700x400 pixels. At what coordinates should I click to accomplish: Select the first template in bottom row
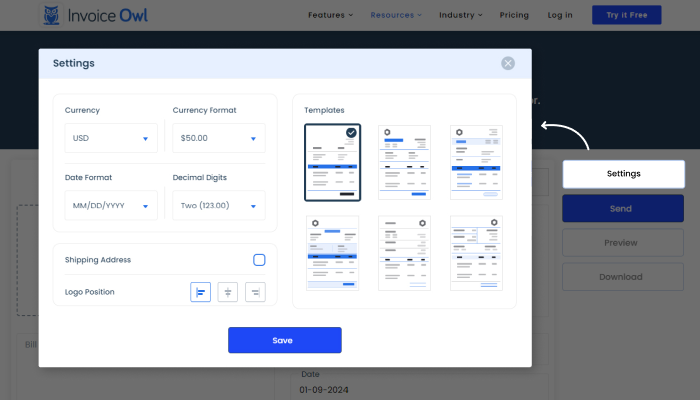click(x=333, y=253)
